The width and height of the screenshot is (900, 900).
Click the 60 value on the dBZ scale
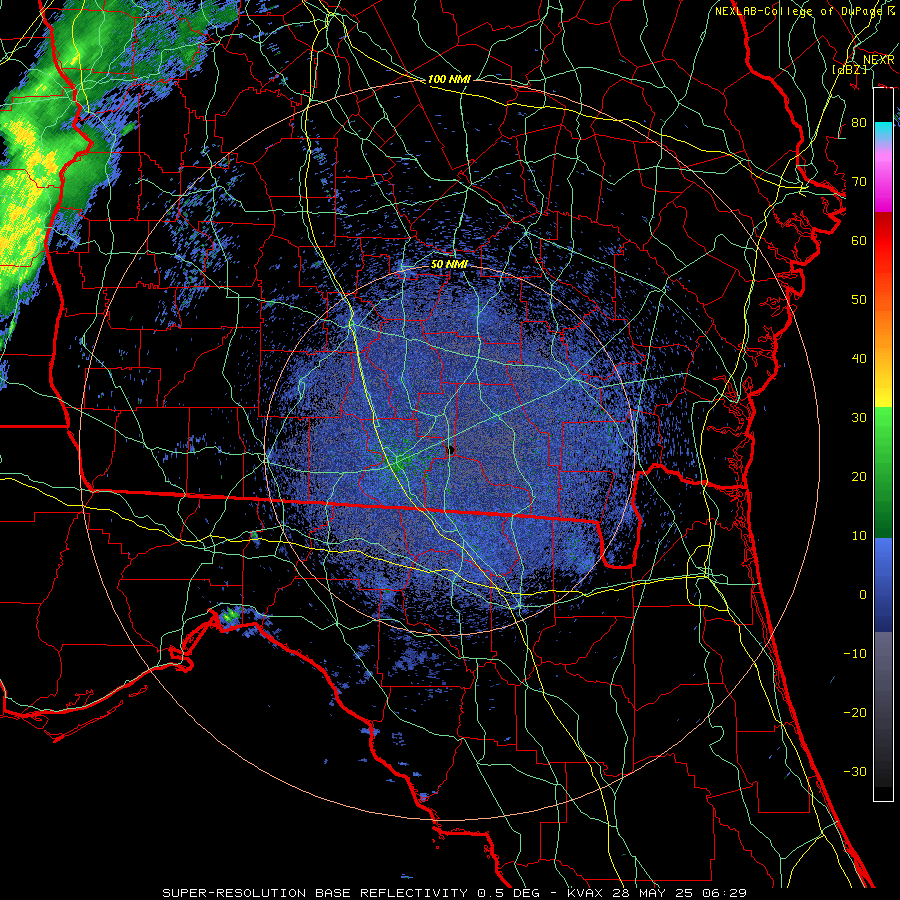859,240
